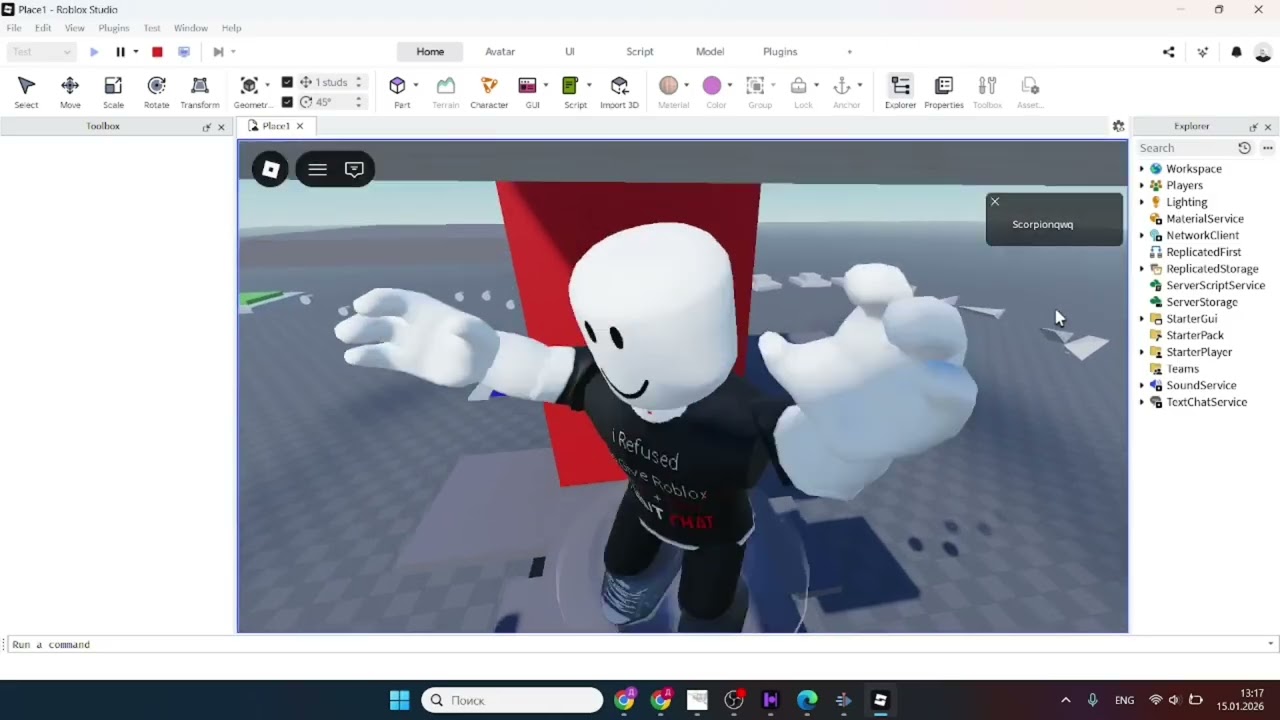Open the Color dropdown arrow

click(730, 85)
